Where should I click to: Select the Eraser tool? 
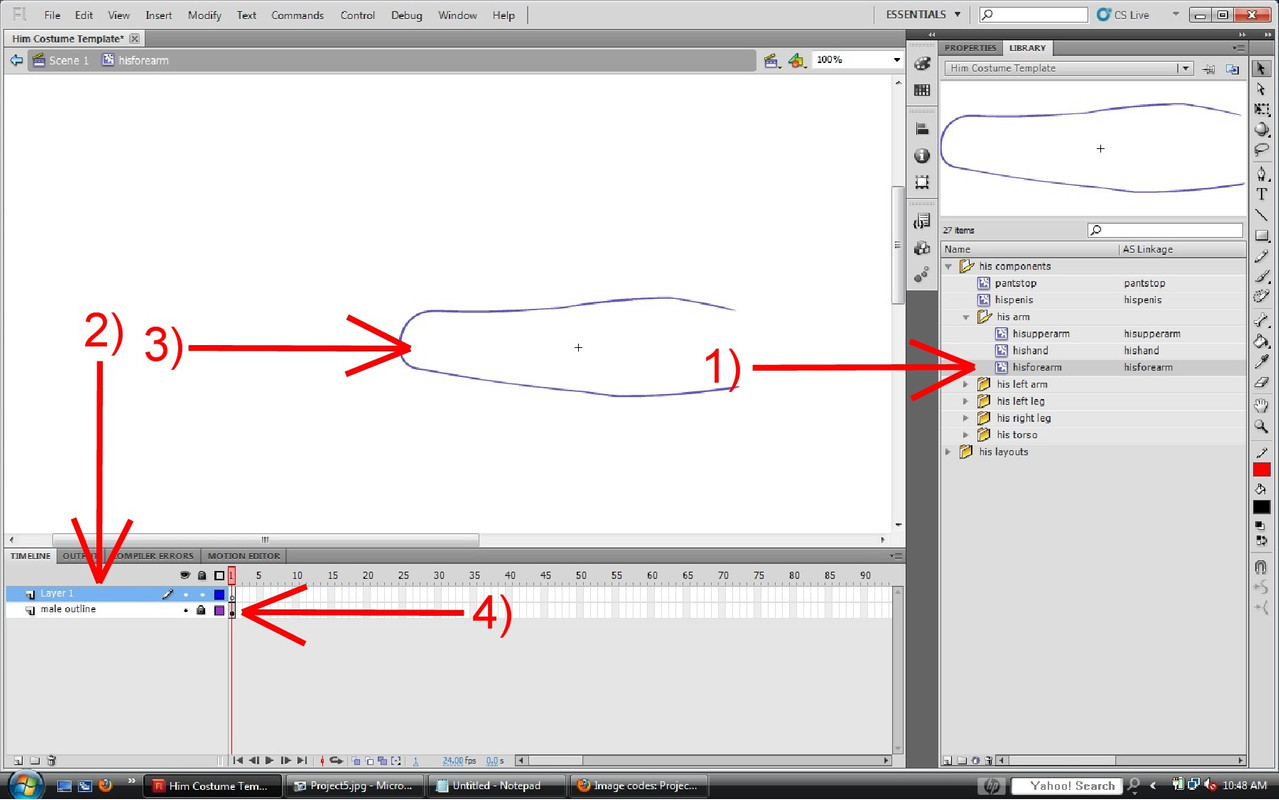1261,383
